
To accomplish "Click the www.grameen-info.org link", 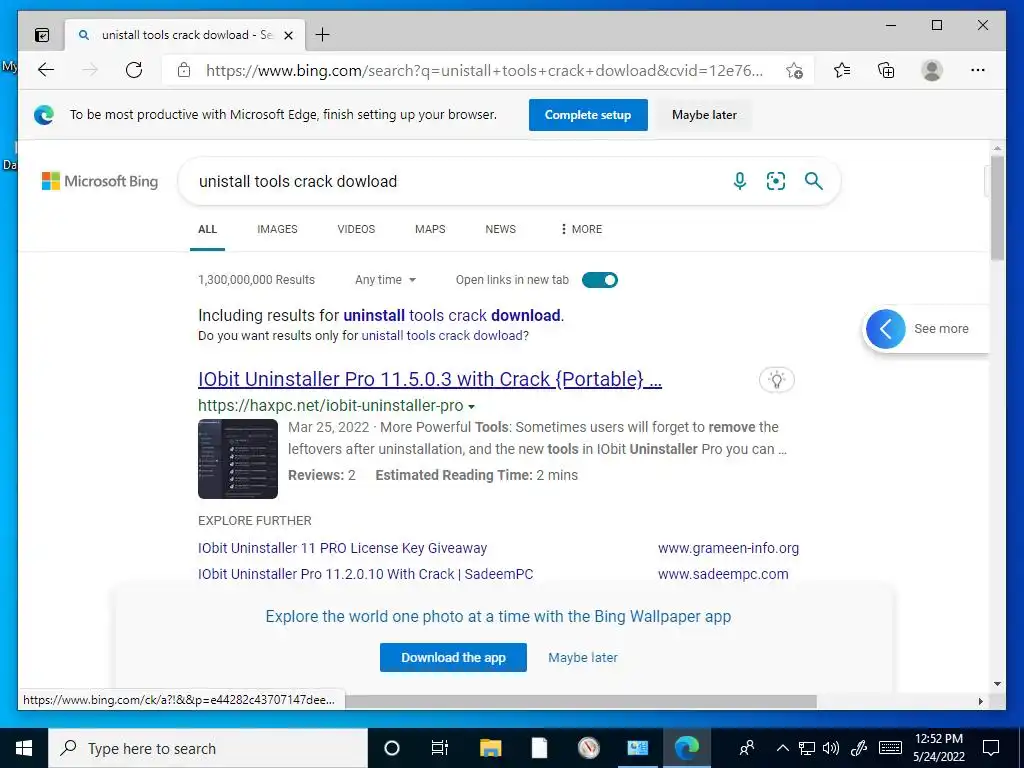I will coord(728,548).
